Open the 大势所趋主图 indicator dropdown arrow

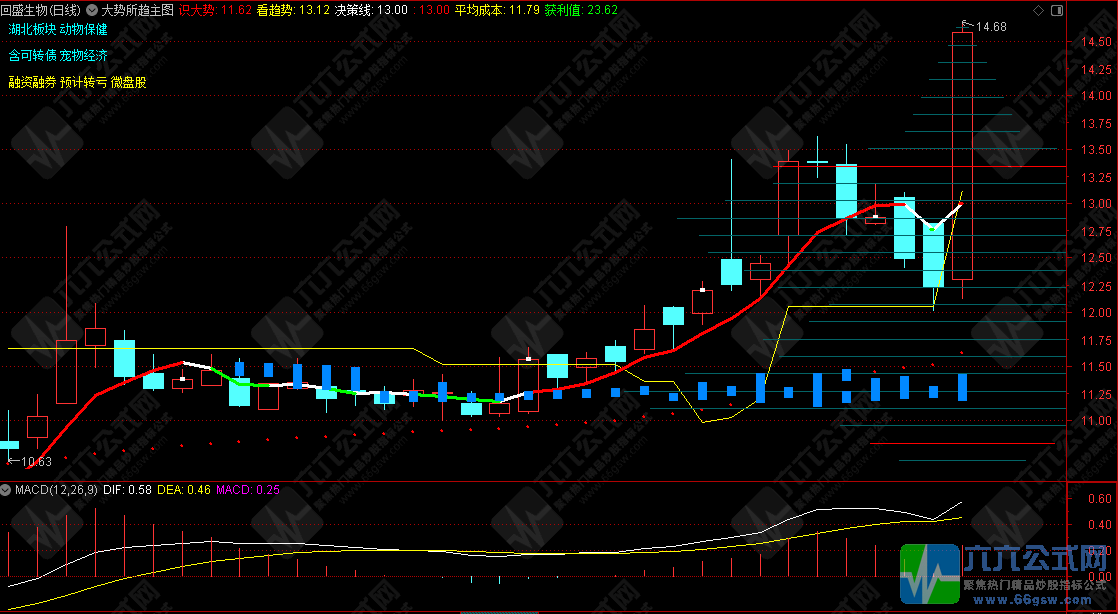point(93,10)
